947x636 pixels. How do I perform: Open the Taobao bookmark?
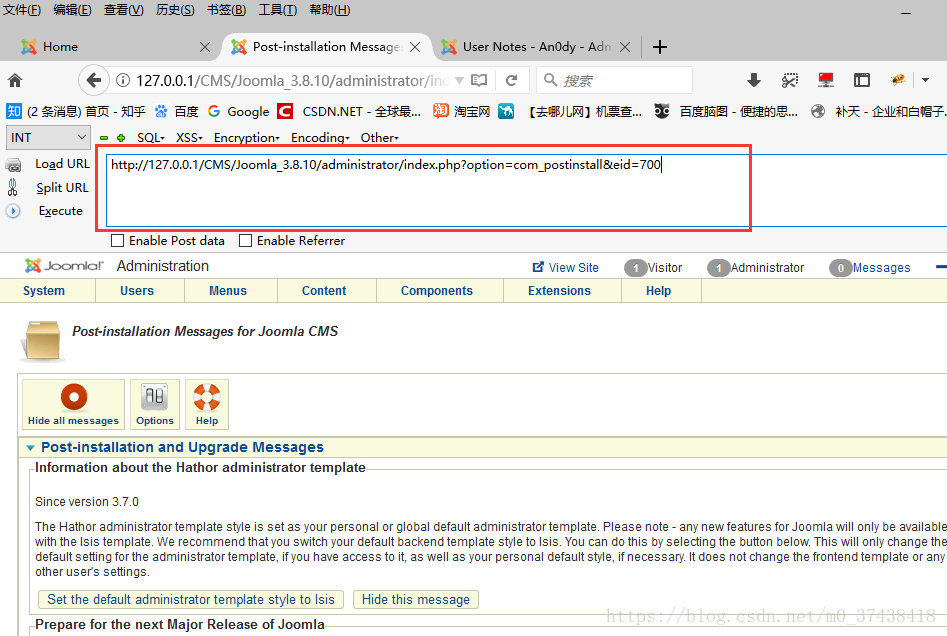tap(461, 112)
